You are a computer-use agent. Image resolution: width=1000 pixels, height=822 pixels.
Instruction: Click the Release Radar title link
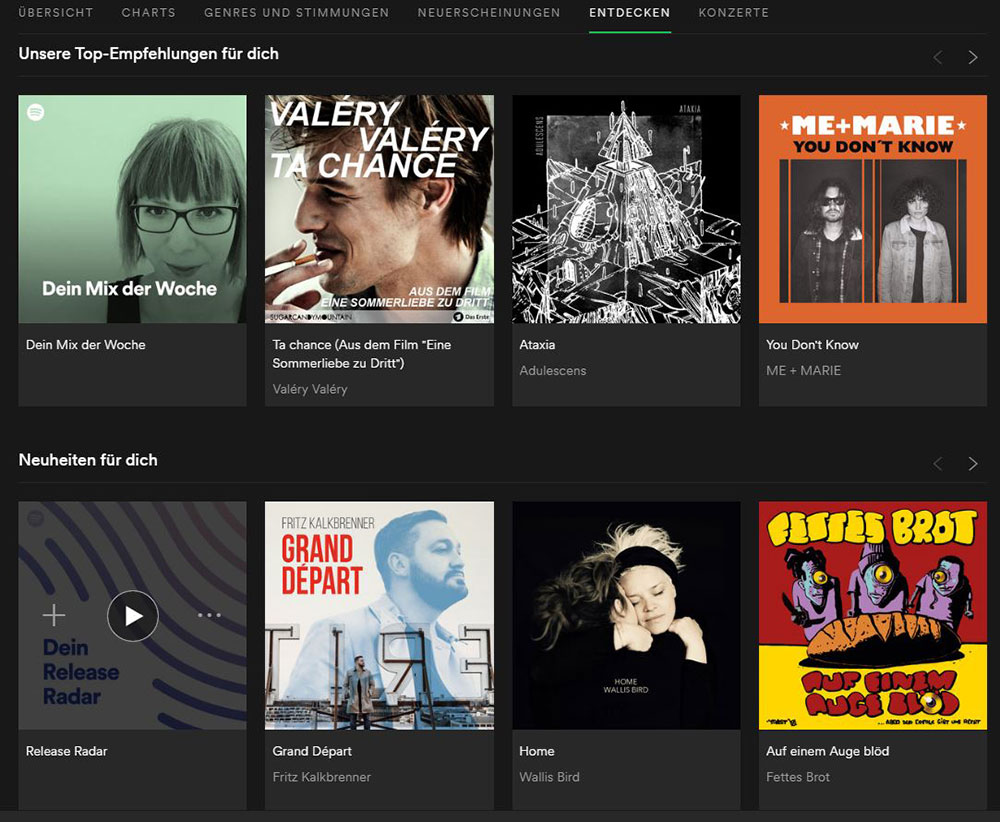[x=66, y=751]
